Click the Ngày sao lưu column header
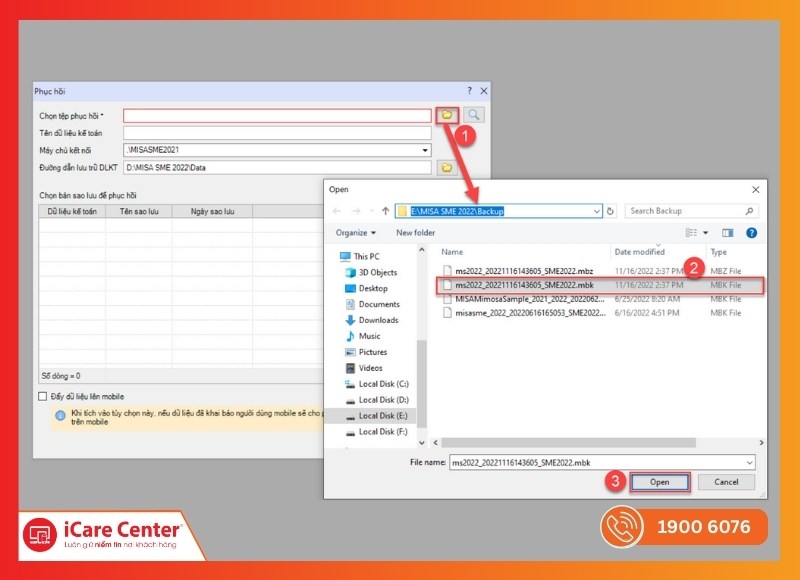The width and height of the screenshot is (800, 580). (x=212, y=211)
